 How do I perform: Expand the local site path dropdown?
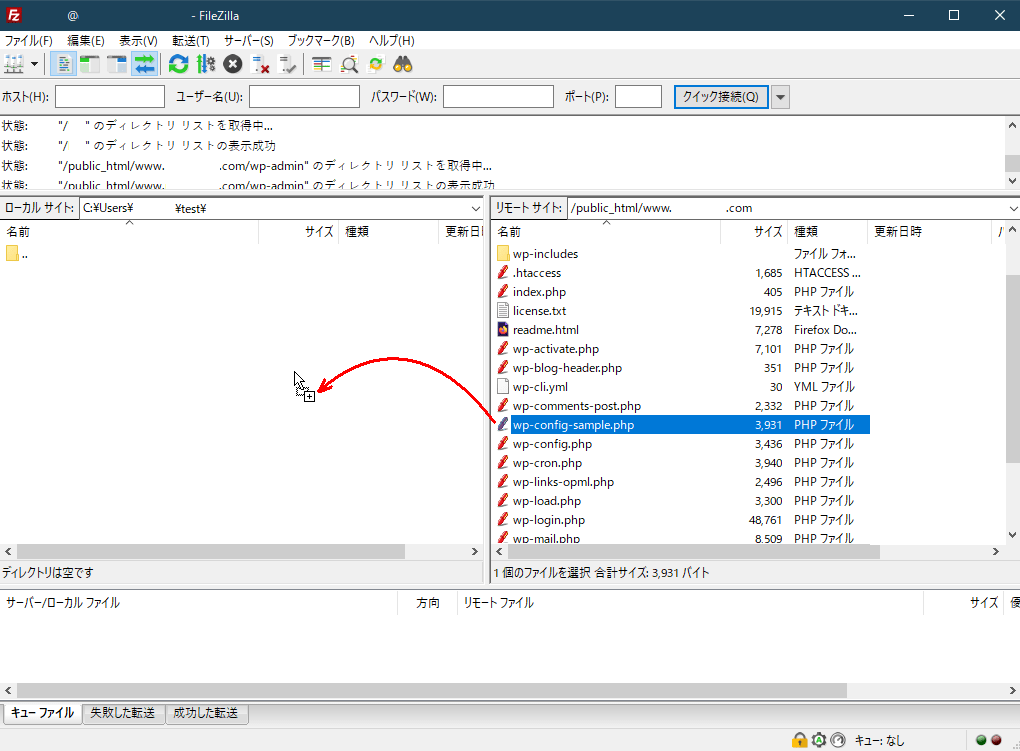(476, 208)
